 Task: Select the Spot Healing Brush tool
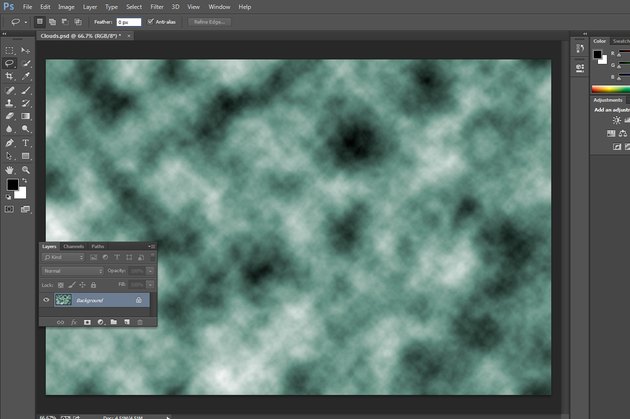[9, 90]
